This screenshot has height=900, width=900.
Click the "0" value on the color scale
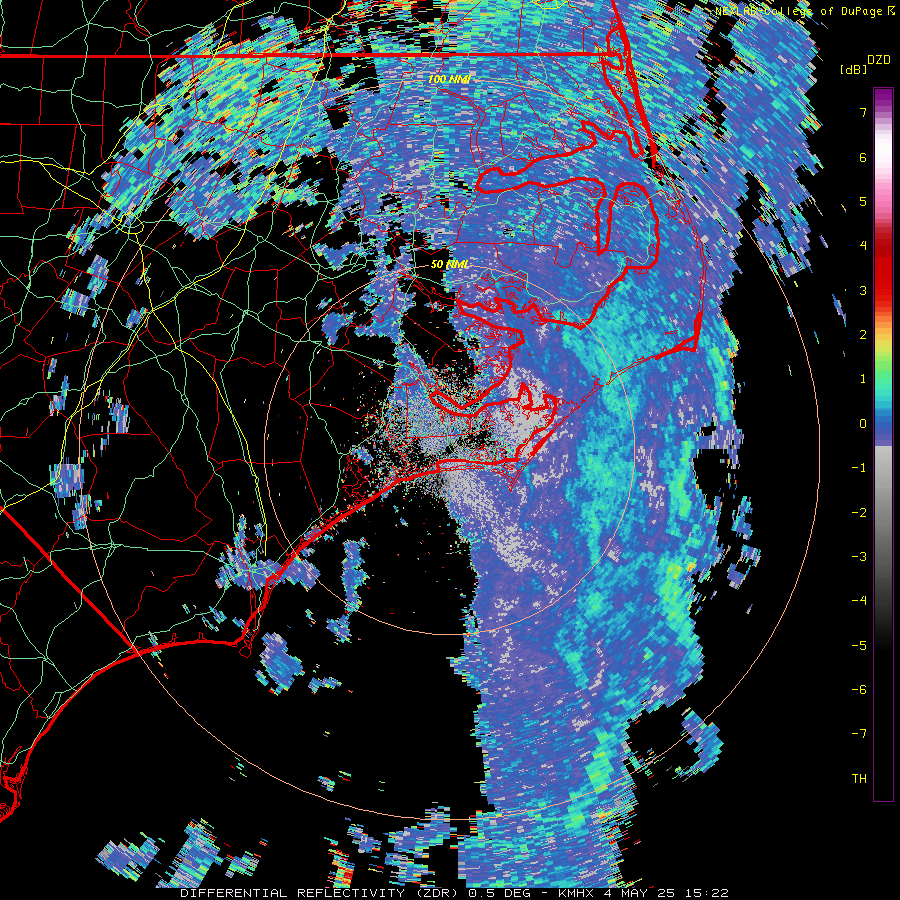pos(863,424)
